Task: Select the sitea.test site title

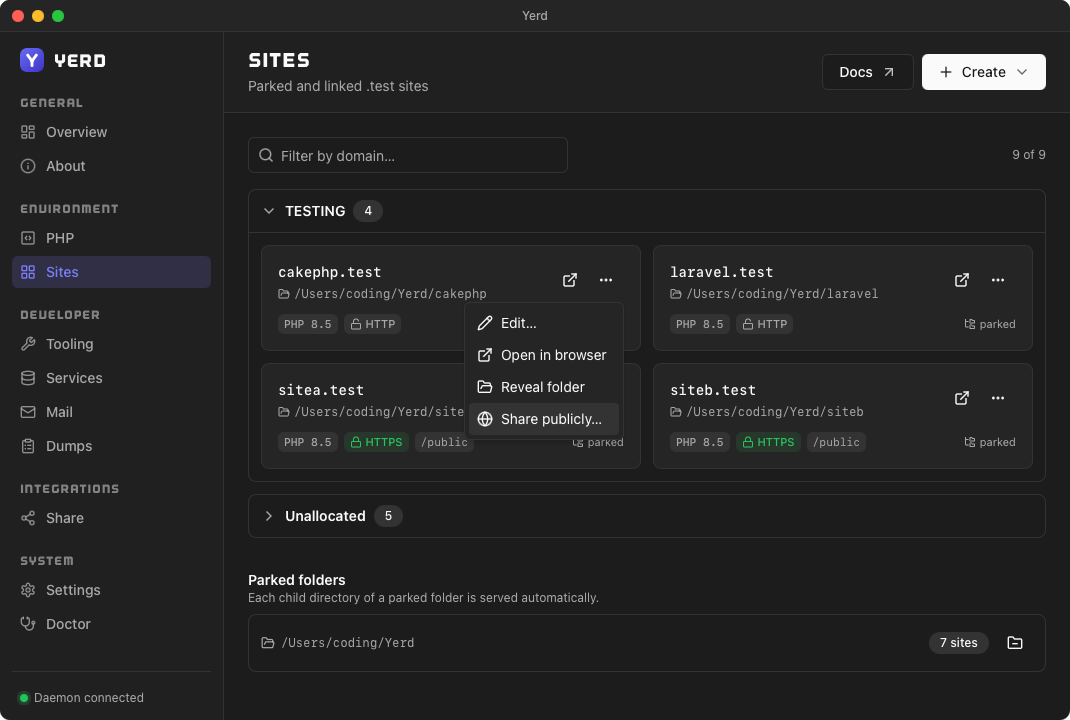Action: point(321,390)
